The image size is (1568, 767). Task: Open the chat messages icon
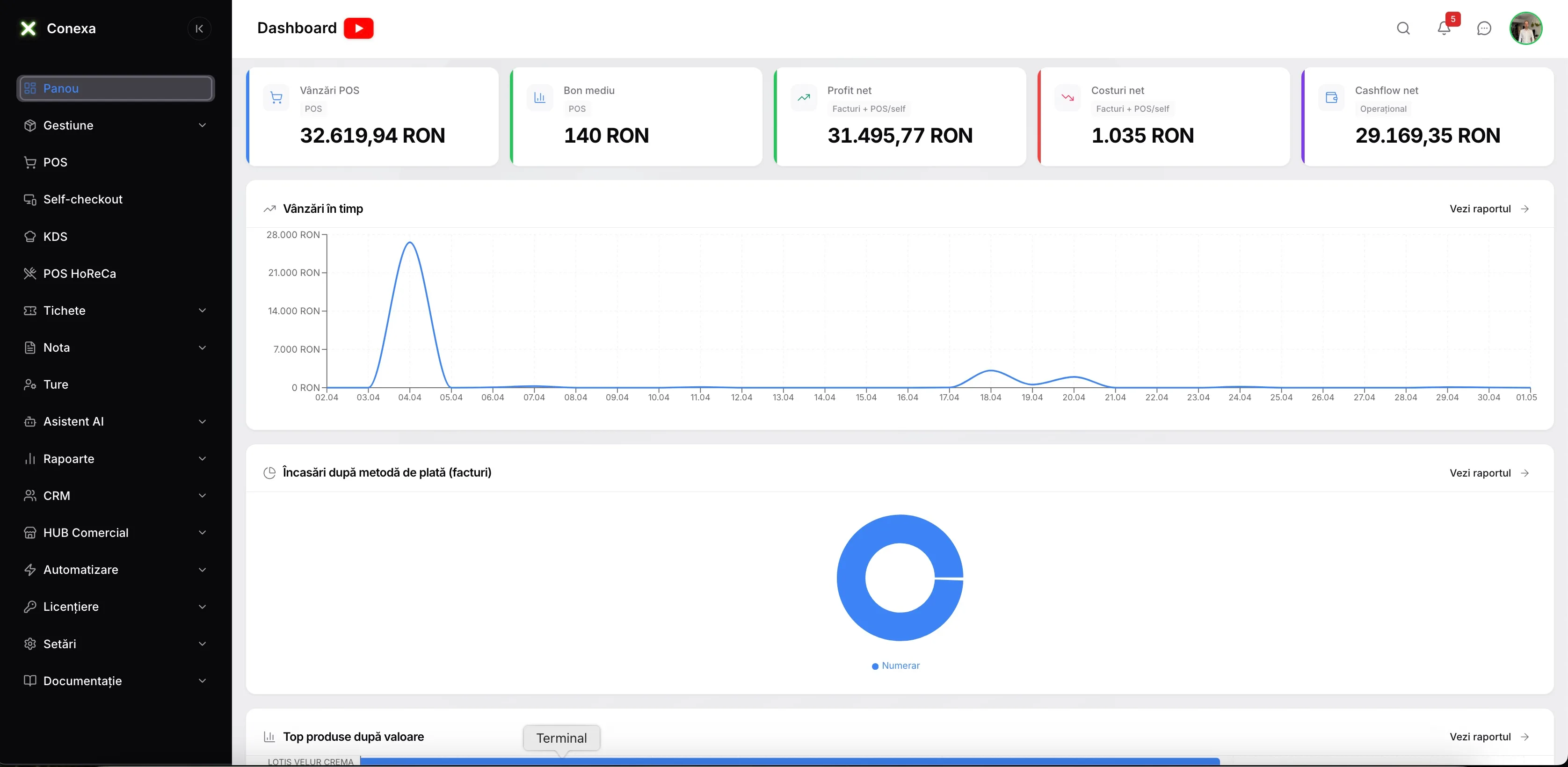point(1484,29)
